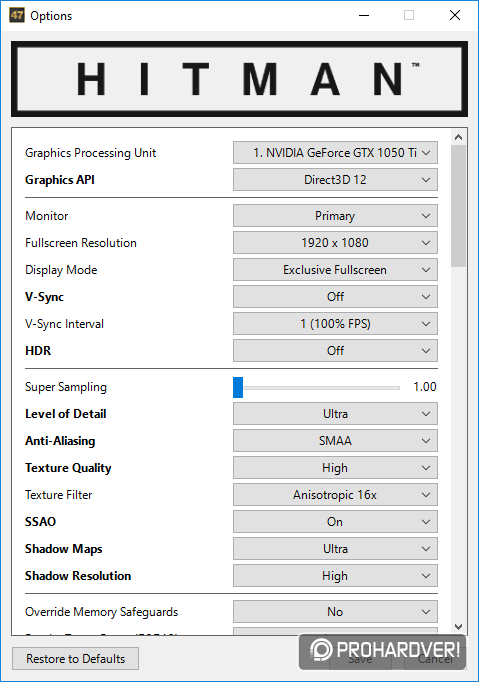Click the Restore to Defaults button
The height and width of the screenshot is (682, 479).
(75, 659)
